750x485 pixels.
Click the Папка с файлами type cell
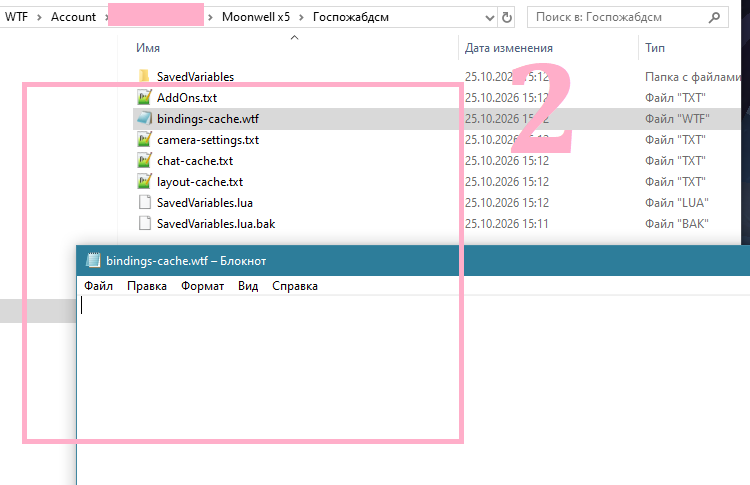[x=693, y=77]
